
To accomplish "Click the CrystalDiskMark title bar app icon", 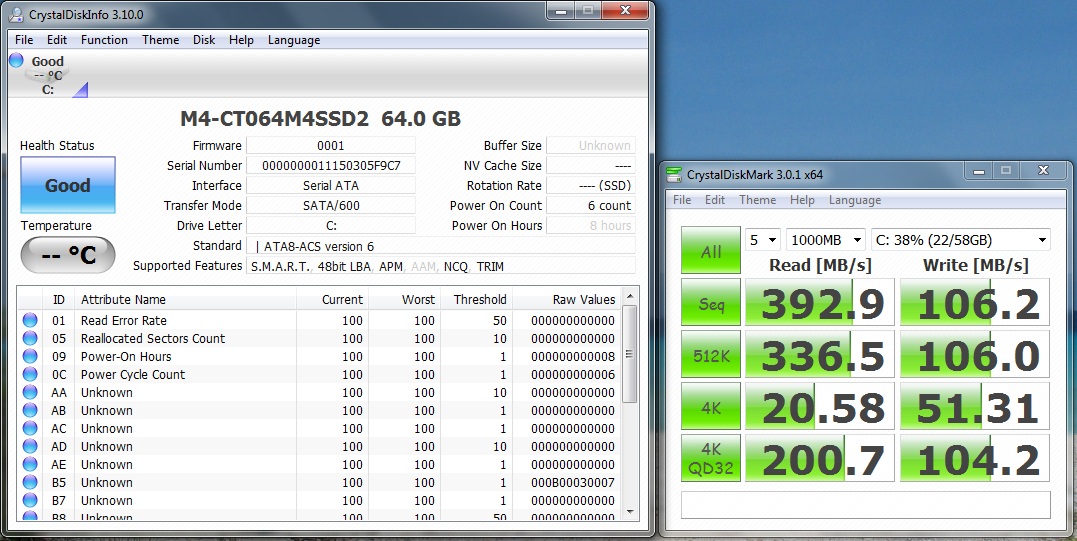I will 674,174.
